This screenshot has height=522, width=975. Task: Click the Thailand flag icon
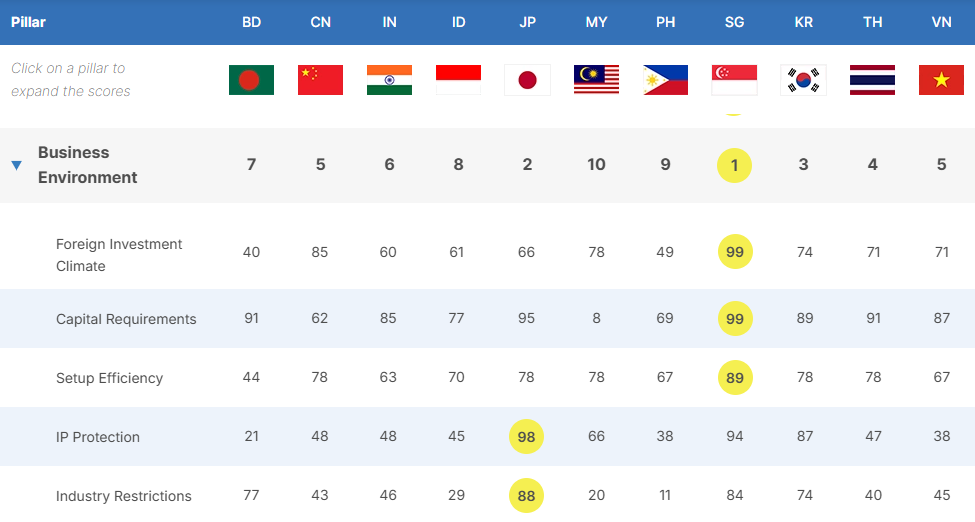pyautogui.click(x=872, y=80)
